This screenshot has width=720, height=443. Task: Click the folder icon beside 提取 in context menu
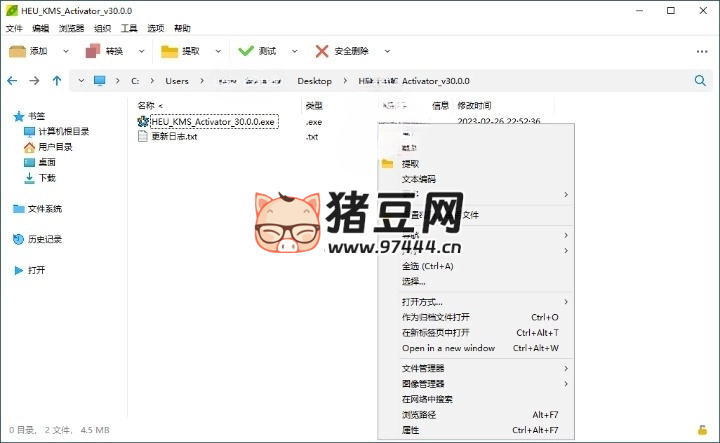coord(387,163)
